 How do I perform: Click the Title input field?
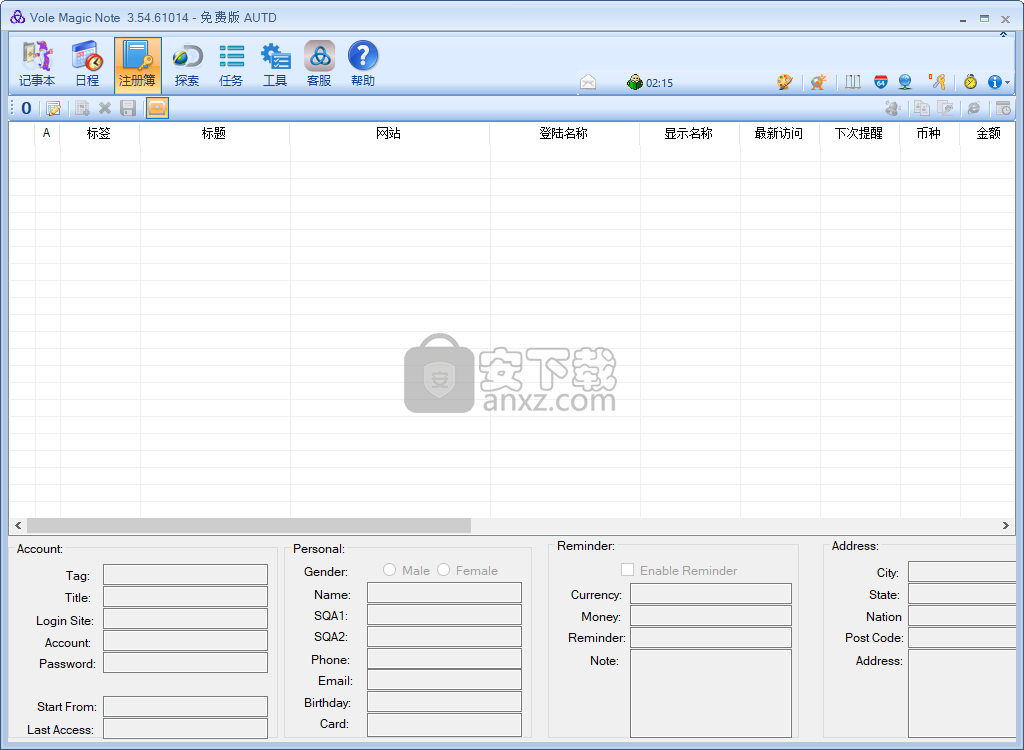tap(185, 596)
